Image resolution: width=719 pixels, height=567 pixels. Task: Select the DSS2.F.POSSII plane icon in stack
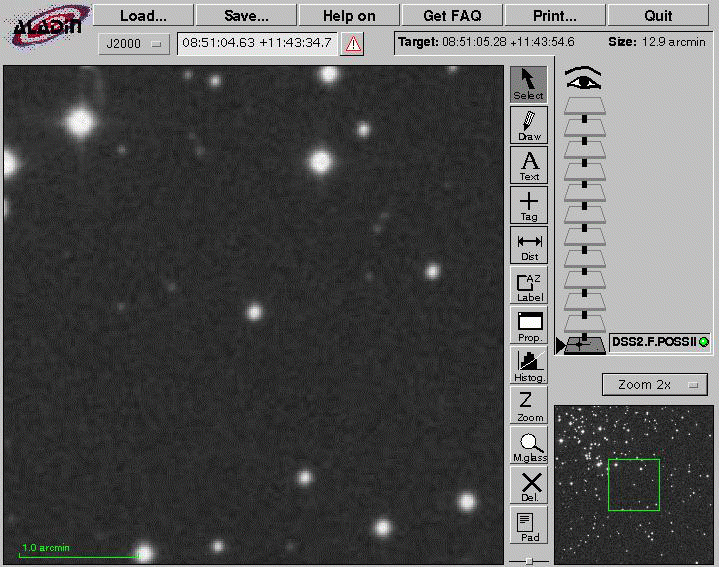pyautogui.click(x=585, y=345)
